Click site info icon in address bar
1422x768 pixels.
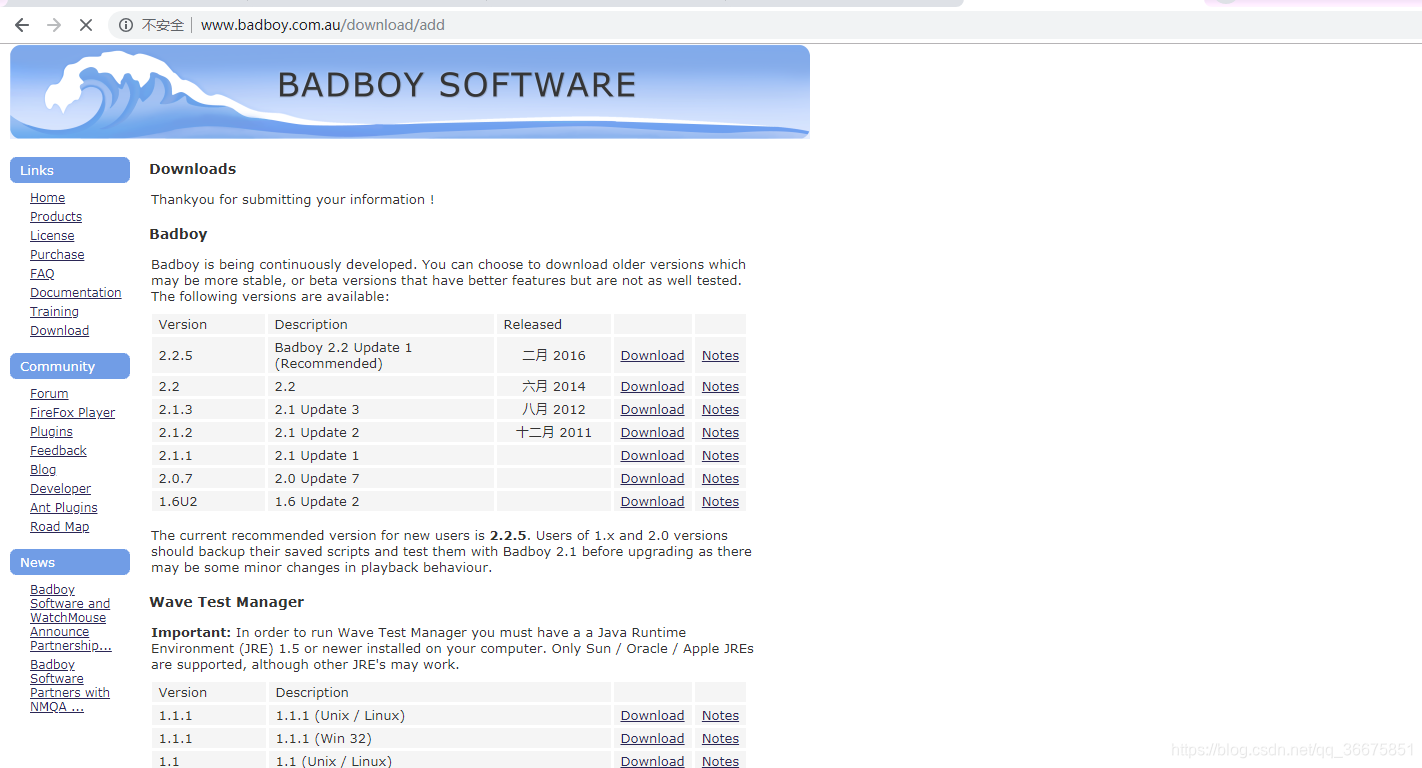(x=126, y=25)
